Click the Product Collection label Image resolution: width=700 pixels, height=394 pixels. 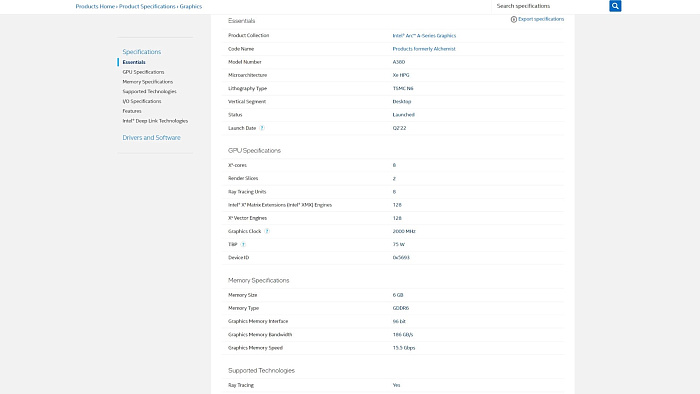coord(248,35)
